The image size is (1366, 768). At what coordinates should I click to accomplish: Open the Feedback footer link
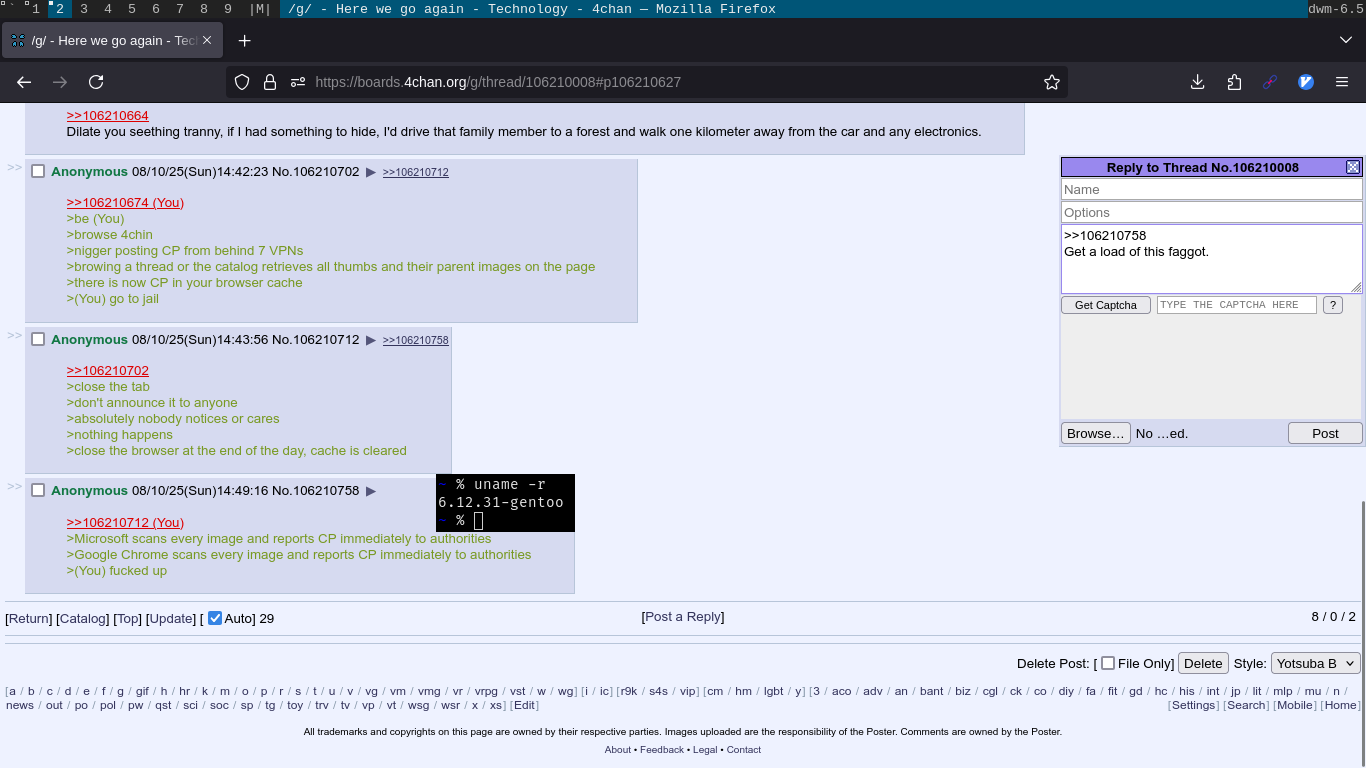coord(662,749)
